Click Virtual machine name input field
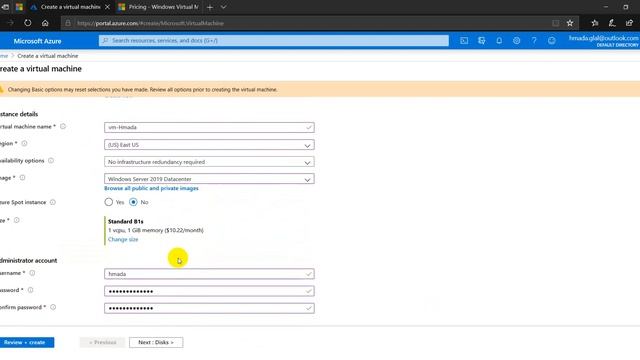The height and width of the screenshot is (360, 640). (x=209, y=127)
